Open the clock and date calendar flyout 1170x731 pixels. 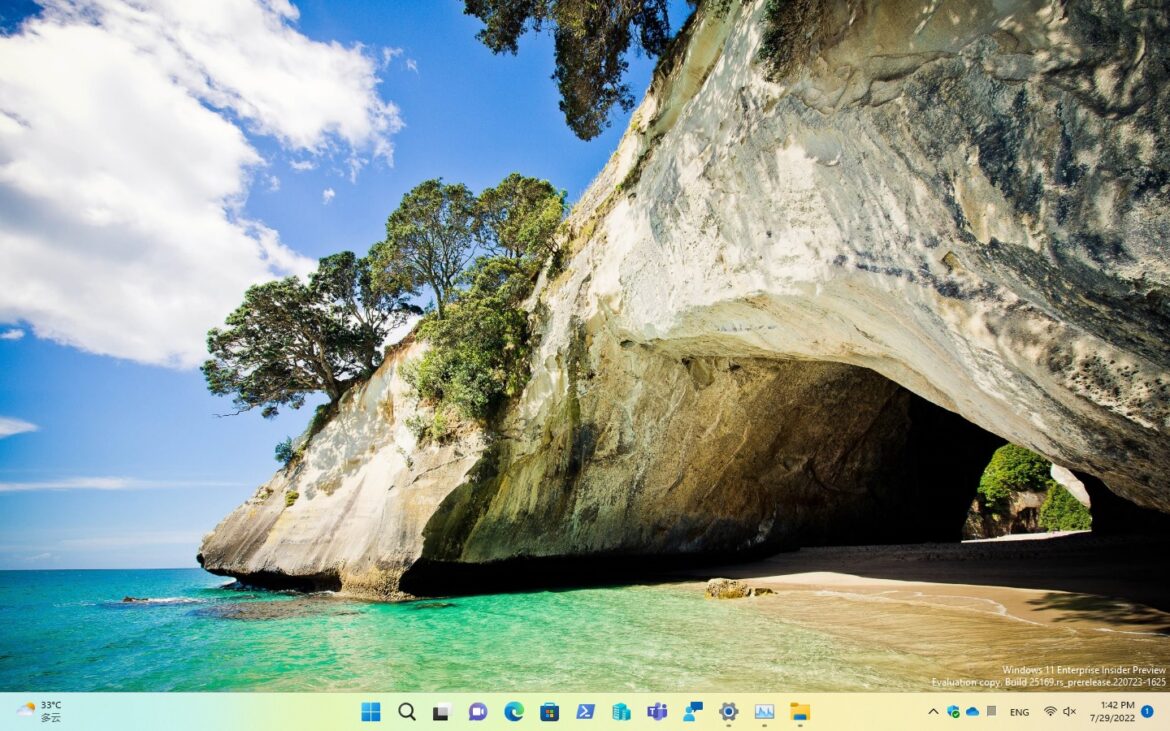click(1116, 711)
